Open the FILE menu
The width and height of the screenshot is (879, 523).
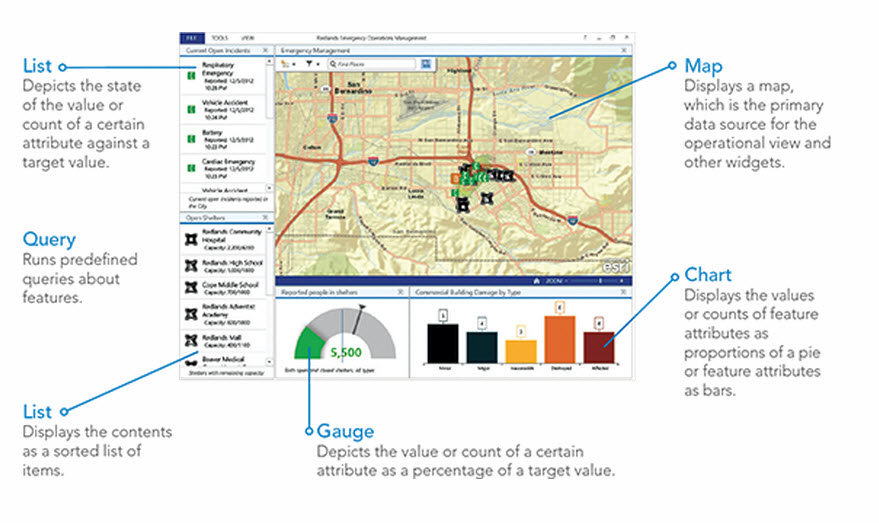(192, 38)
